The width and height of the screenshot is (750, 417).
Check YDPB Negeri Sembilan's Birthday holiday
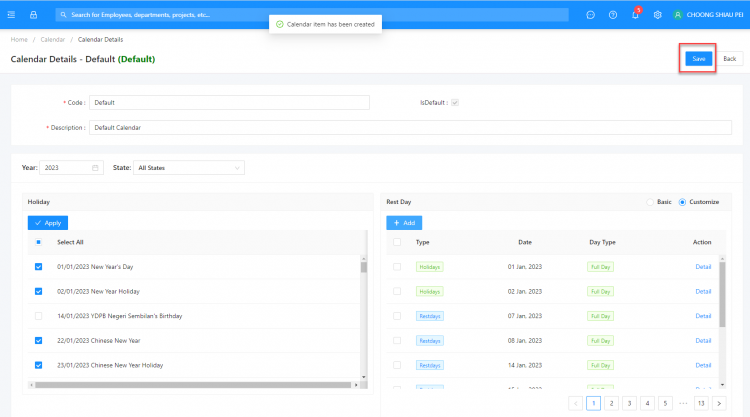pyautogui.click(x=39, y=316)
